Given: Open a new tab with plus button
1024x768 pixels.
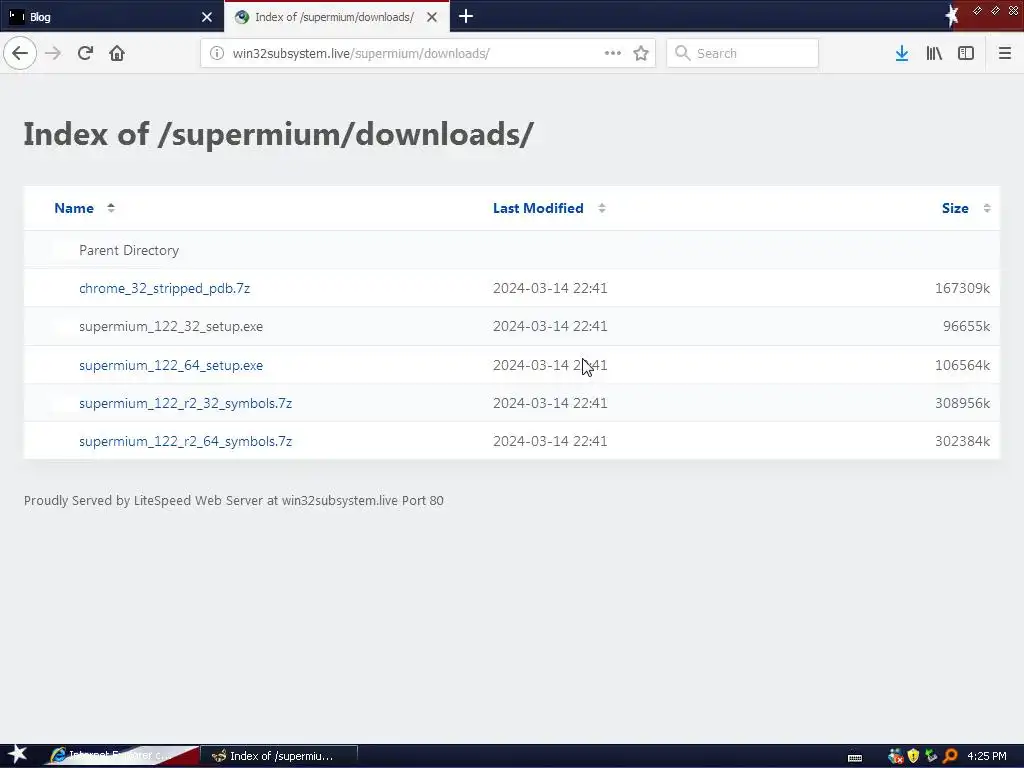Looking at the screenshot, I should coord(466,16).
